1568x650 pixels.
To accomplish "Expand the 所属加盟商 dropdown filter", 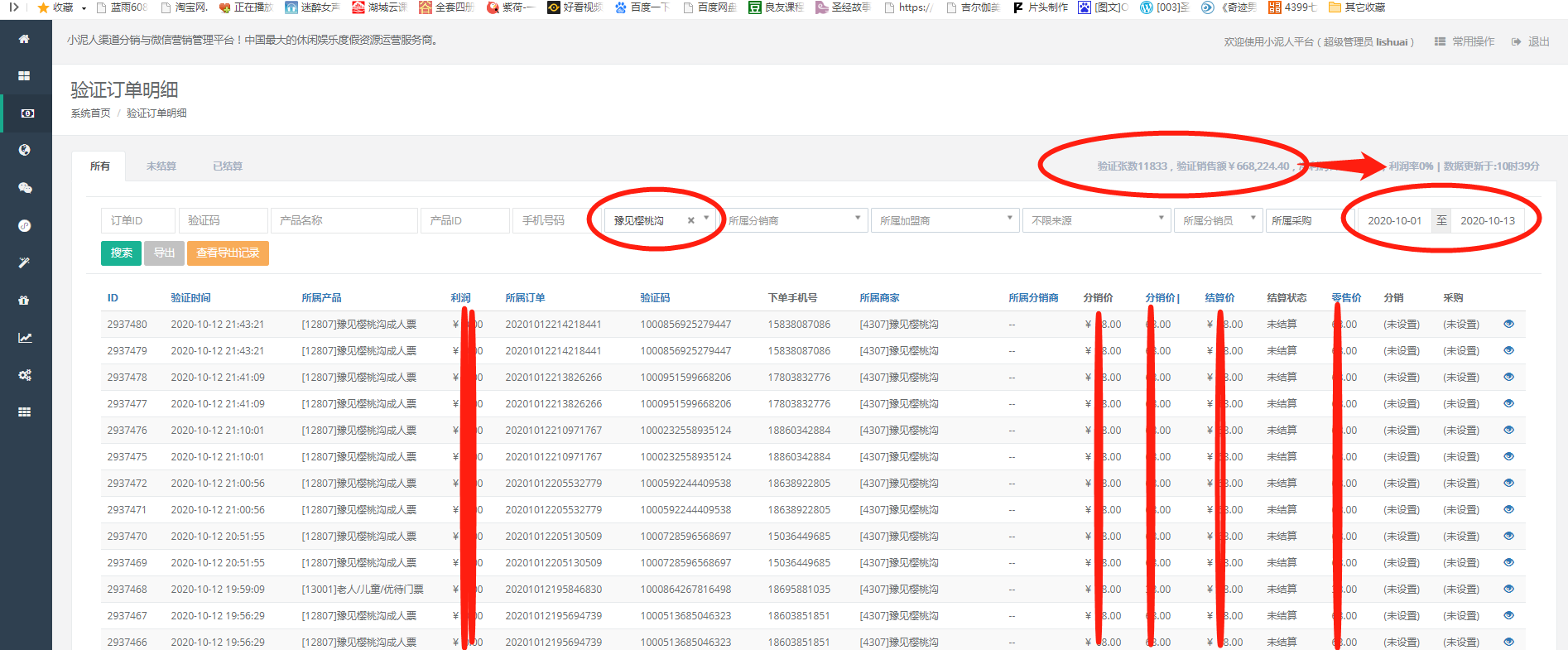I will tap(945, 220).
